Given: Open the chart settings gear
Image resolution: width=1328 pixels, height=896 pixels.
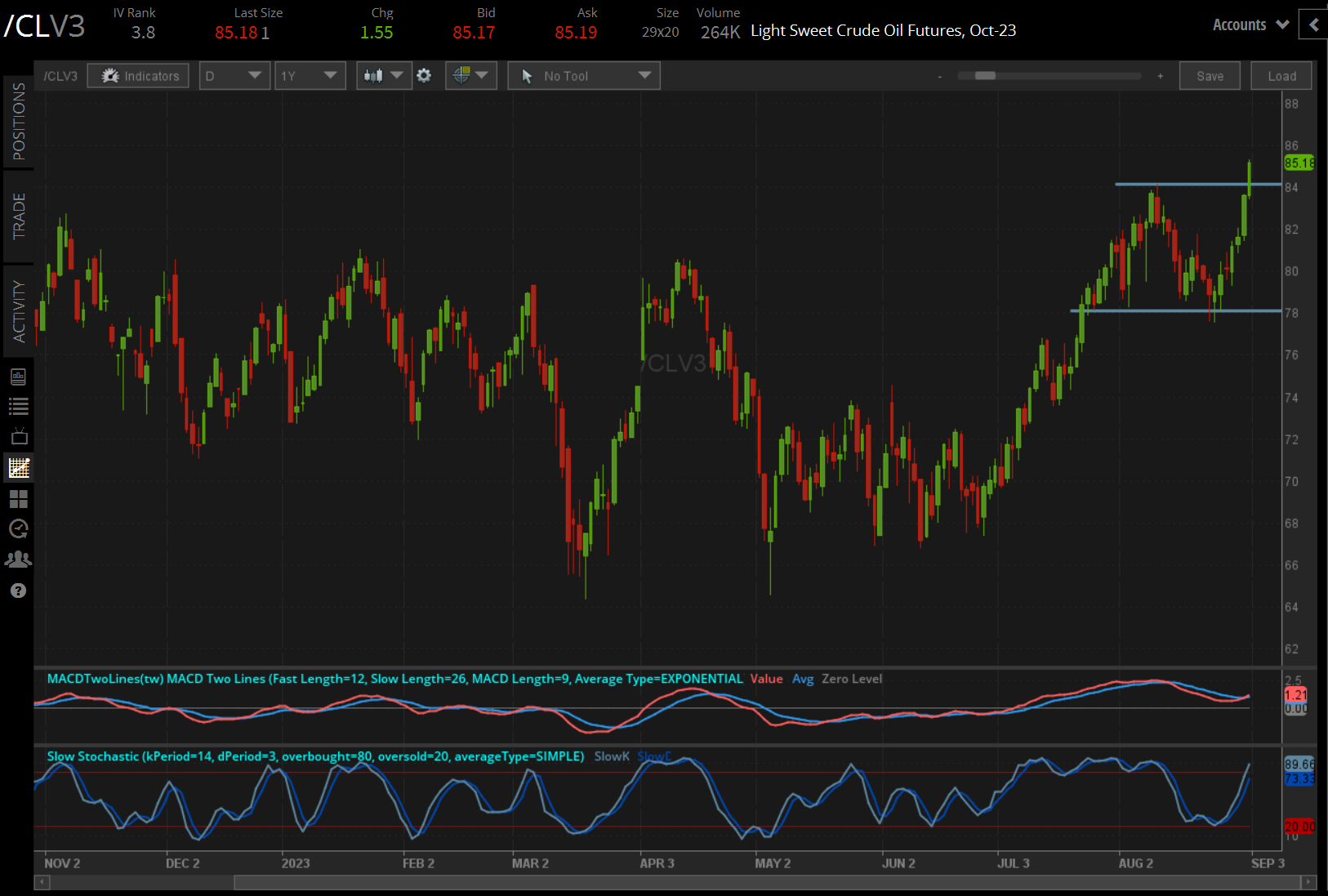Looking at the screenshot, I should click(424, 75).
